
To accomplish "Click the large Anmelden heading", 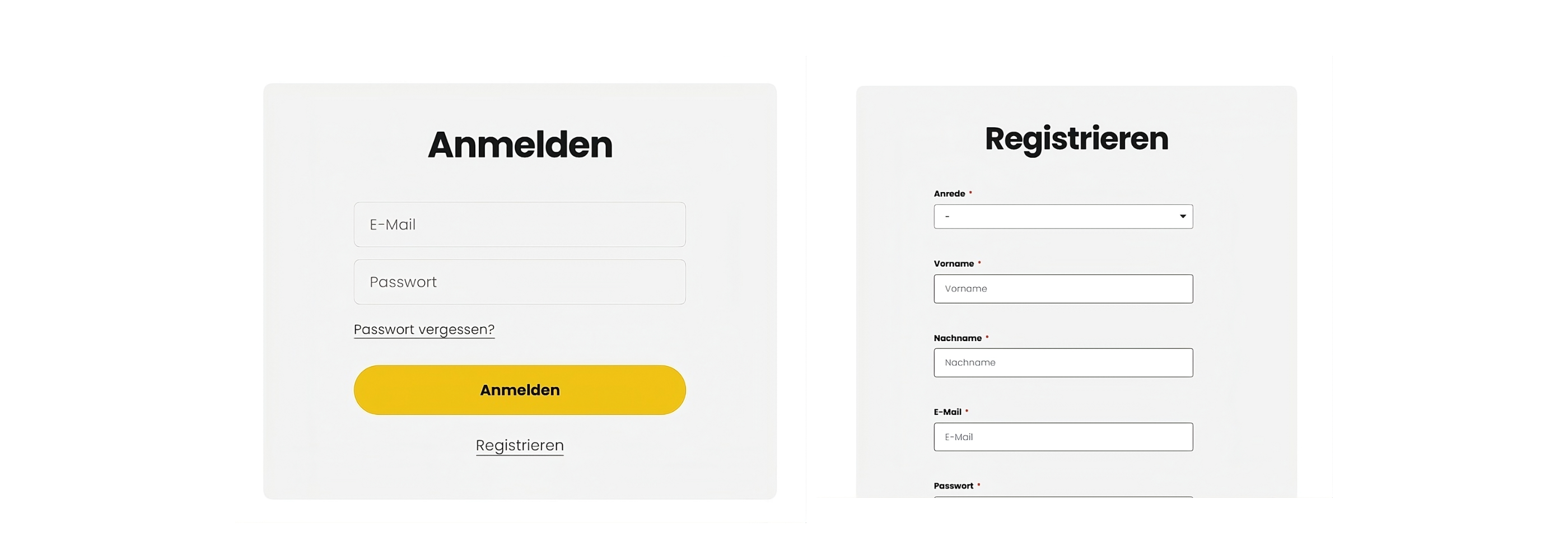I will pos(519,145).
